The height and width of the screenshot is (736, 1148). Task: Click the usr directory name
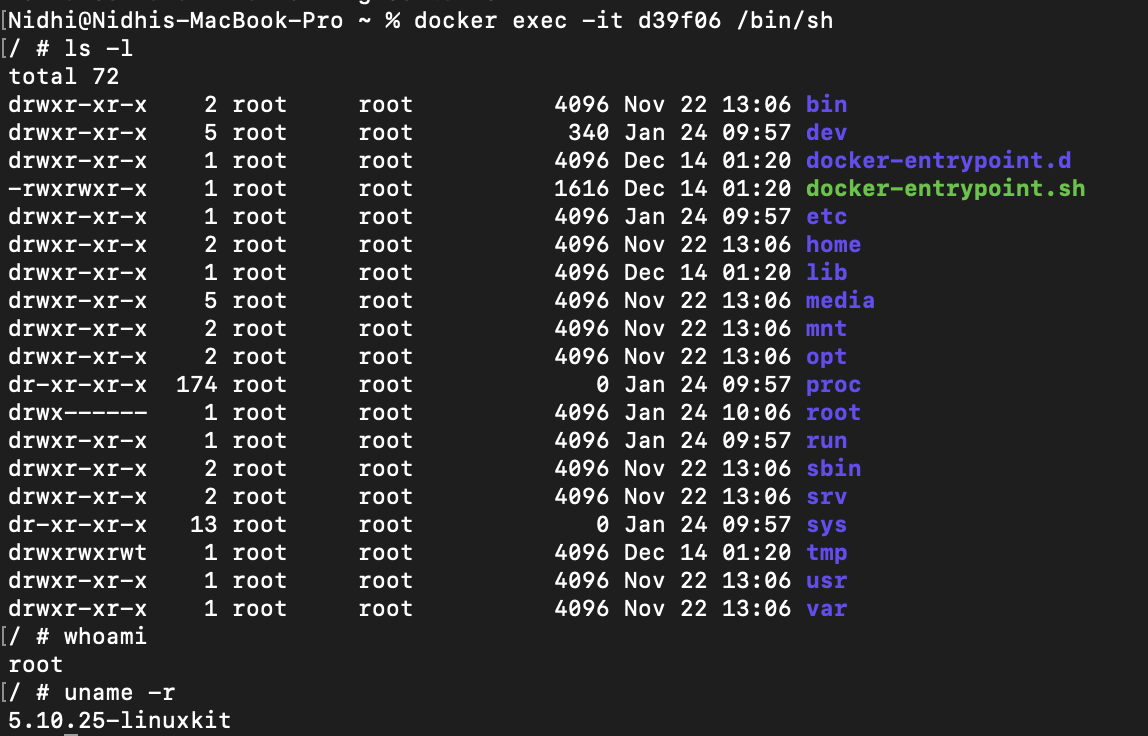pos(826,581)
